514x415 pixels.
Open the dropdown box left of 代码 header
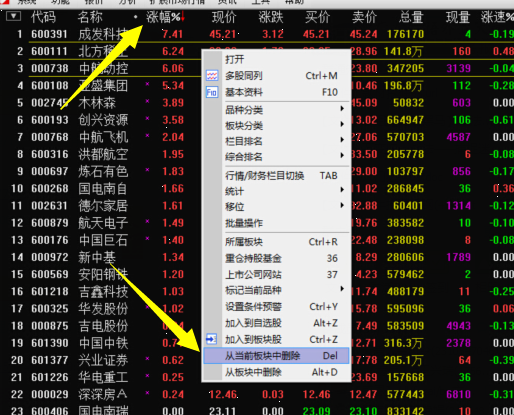(x=13, y=16)
